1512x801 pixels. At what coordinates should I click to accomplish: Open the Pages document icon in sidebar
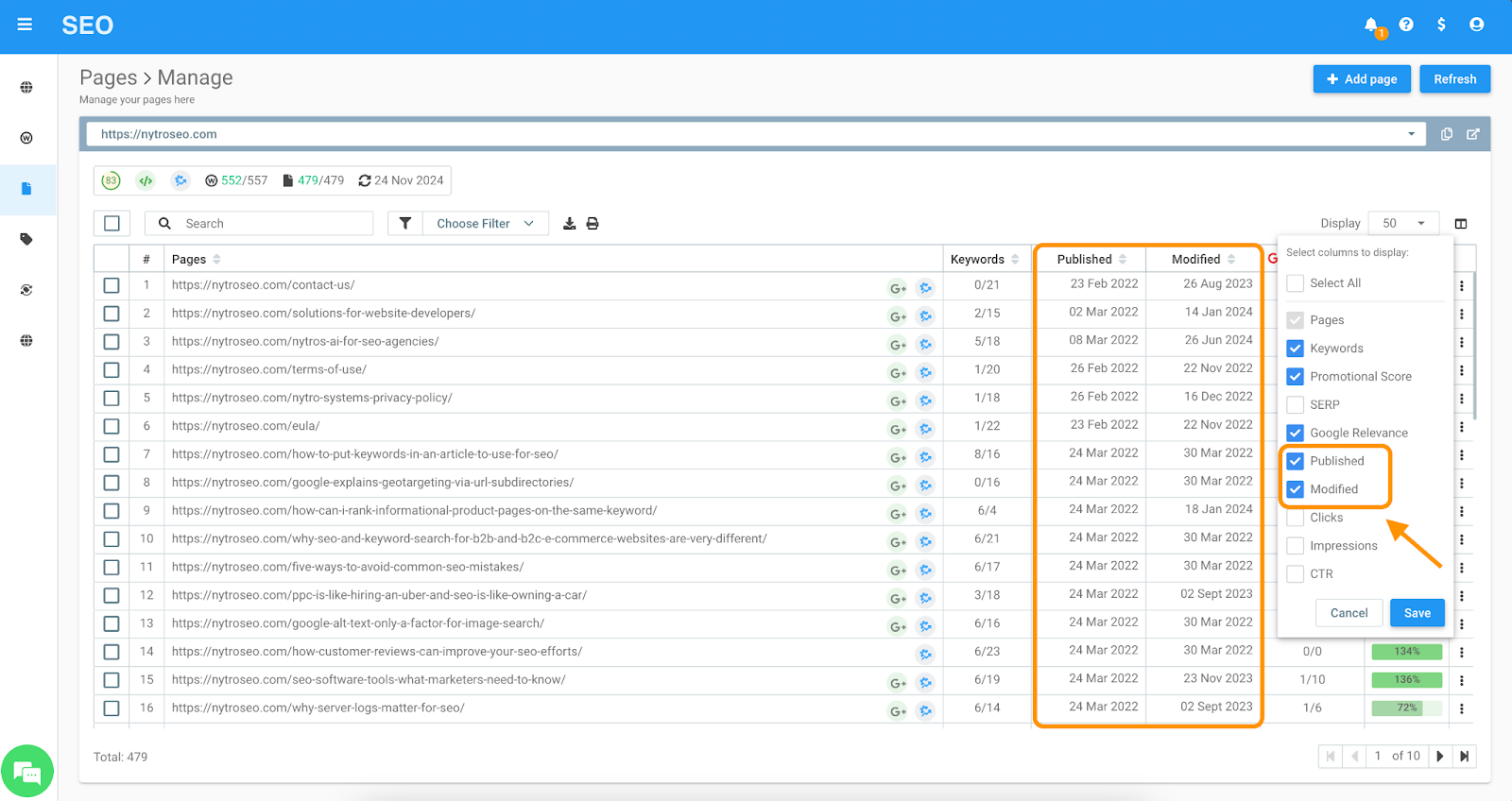pyautogui.click(x=26, y=189)
